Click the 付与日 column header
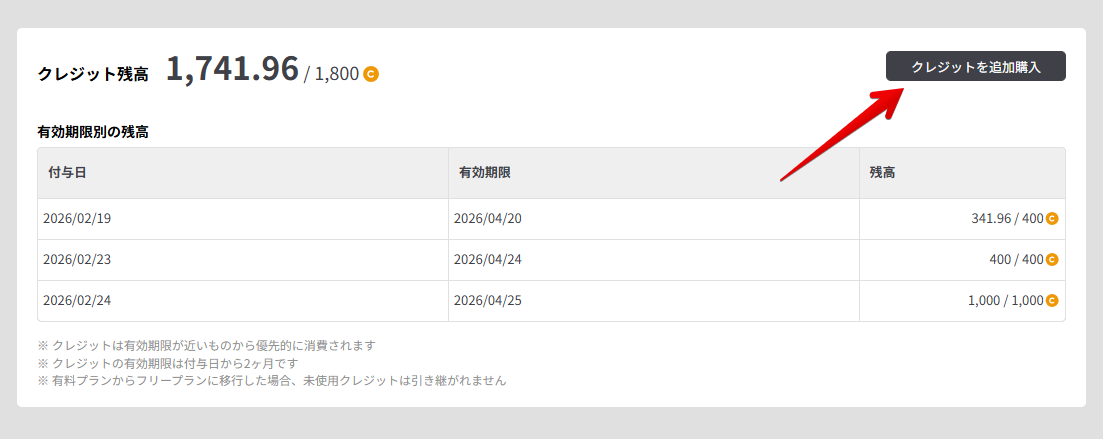The height and width of the screenshot is (439, 1103). [x=67, y=173]
